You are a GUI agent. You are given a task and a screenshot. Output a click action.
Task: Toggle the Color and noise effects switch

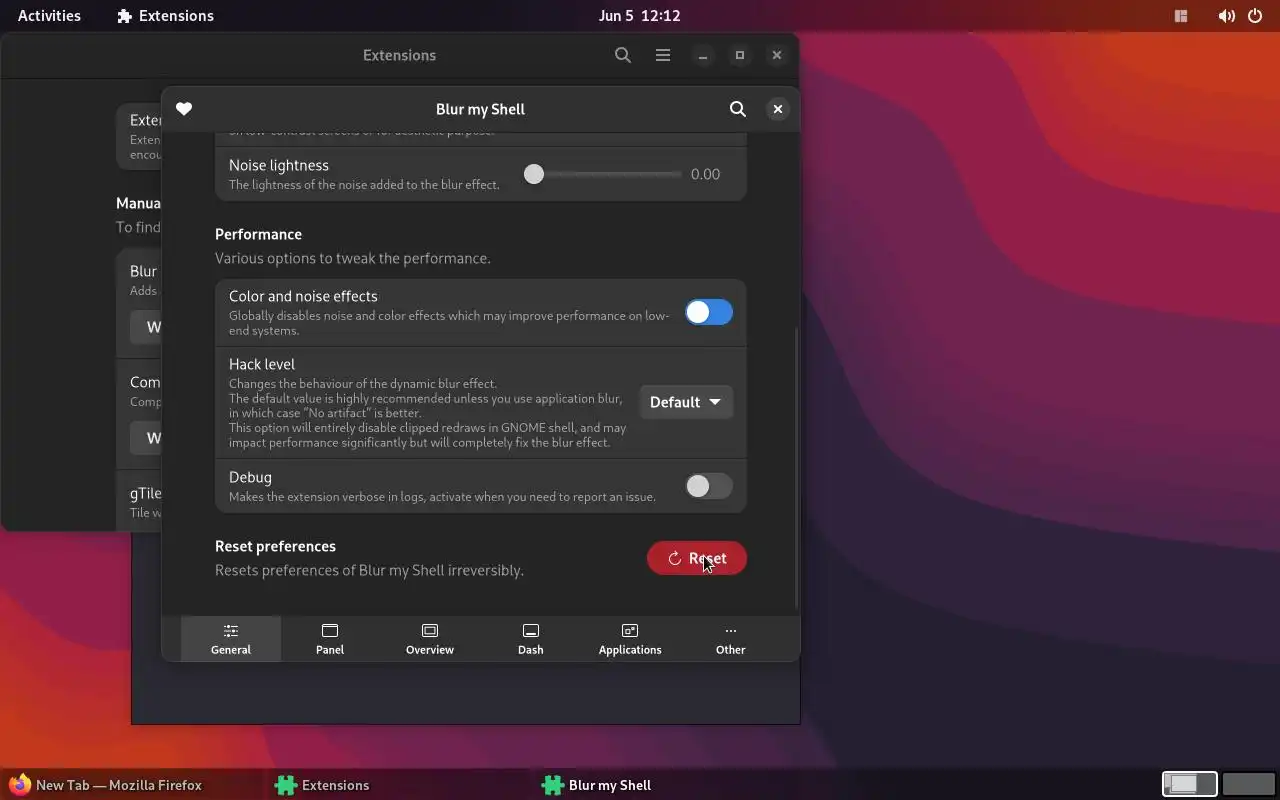[x=709, y=312]
